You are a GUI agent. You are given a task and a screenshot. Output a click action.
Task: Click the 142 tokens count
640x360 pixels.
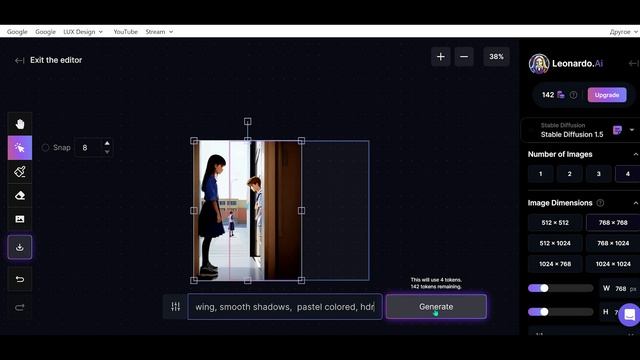[548, 95]
